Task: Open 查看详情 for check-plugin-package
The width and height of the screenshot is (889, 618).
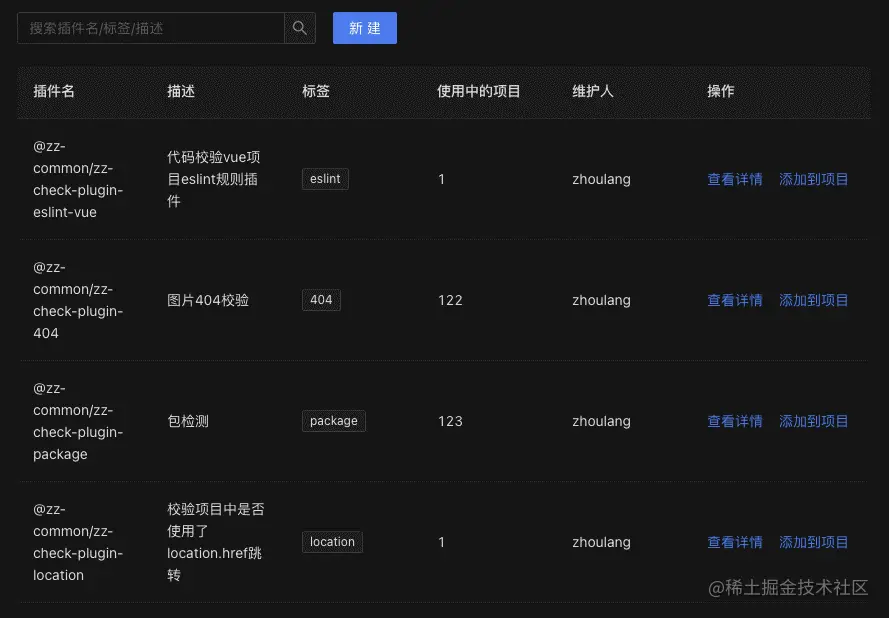Action: 735,421
